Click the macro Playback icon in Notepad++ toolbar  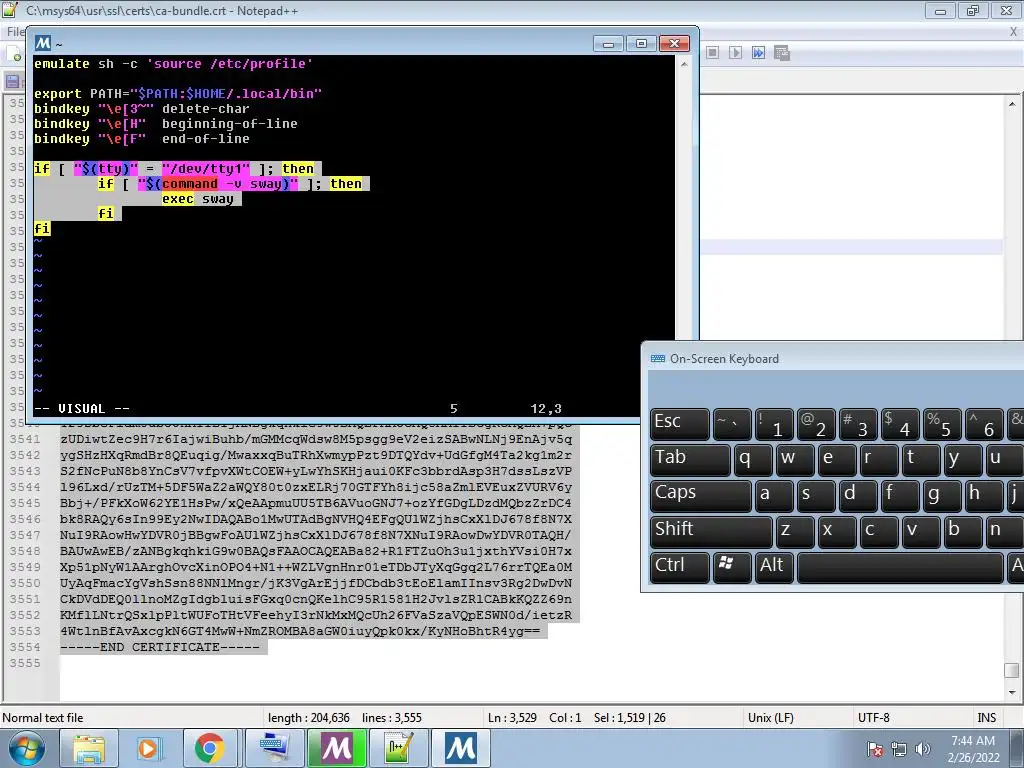pyautogui.click(x=735, y=52)
